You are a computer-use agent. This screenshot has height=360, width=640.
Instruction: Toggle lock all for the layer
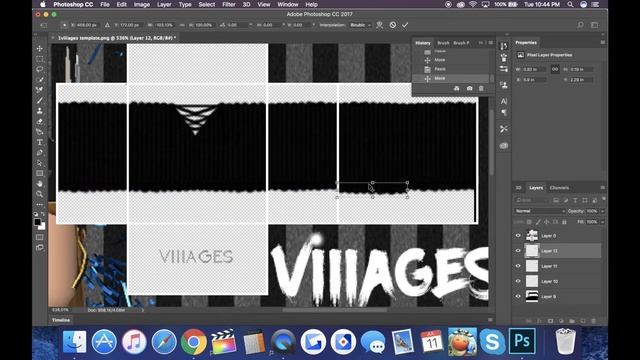click(x=564, y=222)
